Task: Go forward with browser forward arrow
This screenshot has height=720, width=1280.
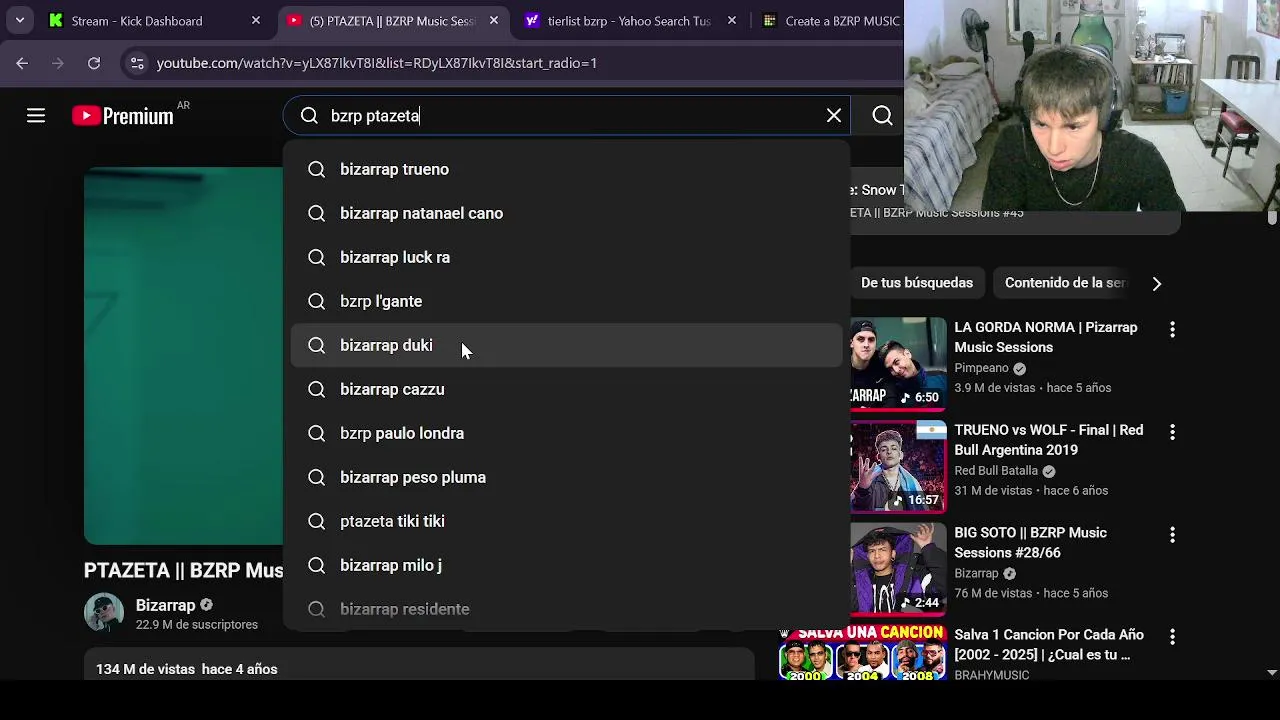Action: (58, 63)
